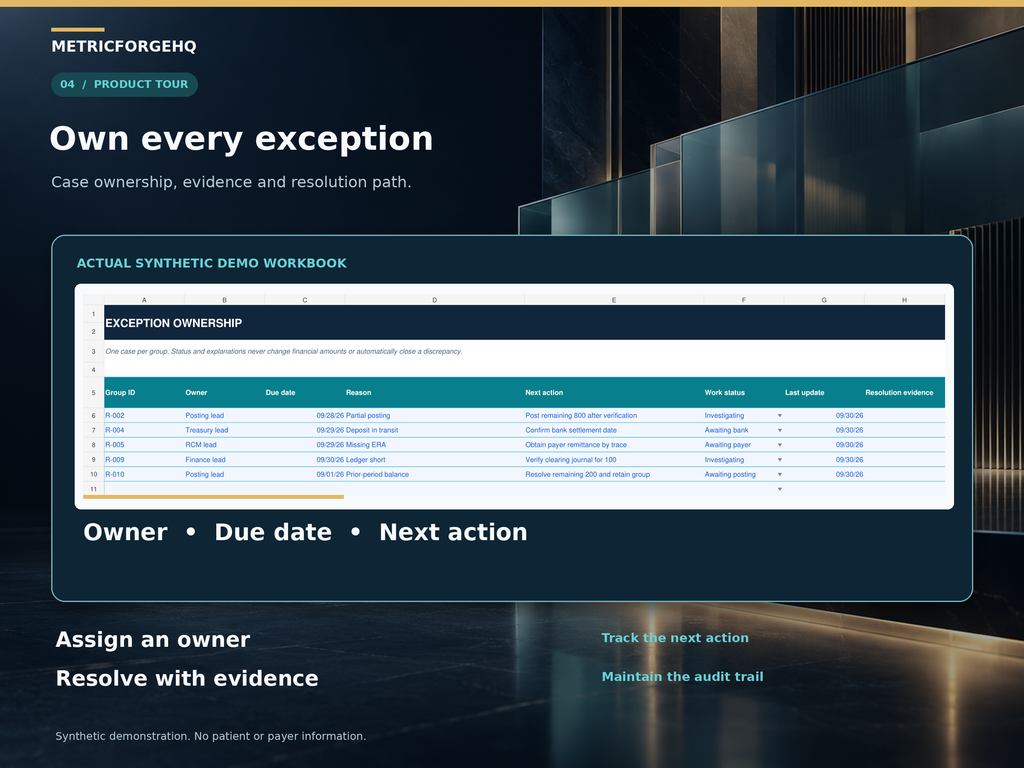Click the One case per group note cell
This screenshot has width=1024, height=768.
pos(524,351)
